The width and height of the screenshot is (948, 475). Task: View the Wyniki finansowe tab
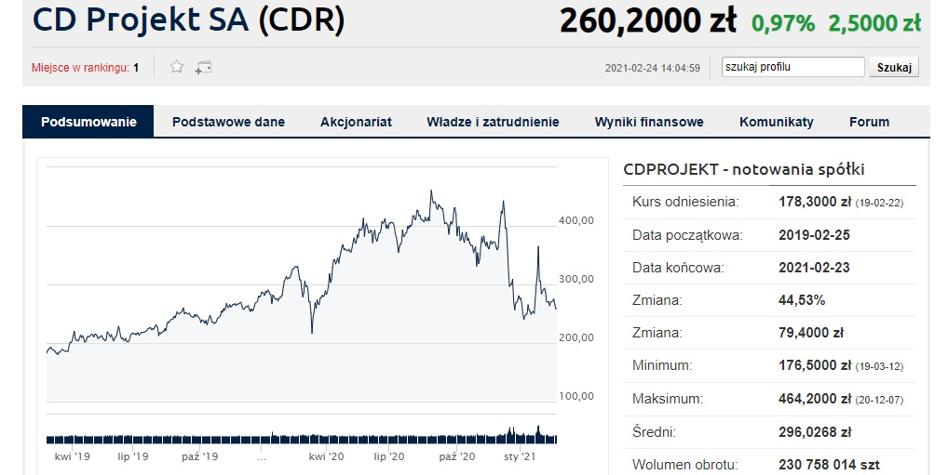(649, 121)
